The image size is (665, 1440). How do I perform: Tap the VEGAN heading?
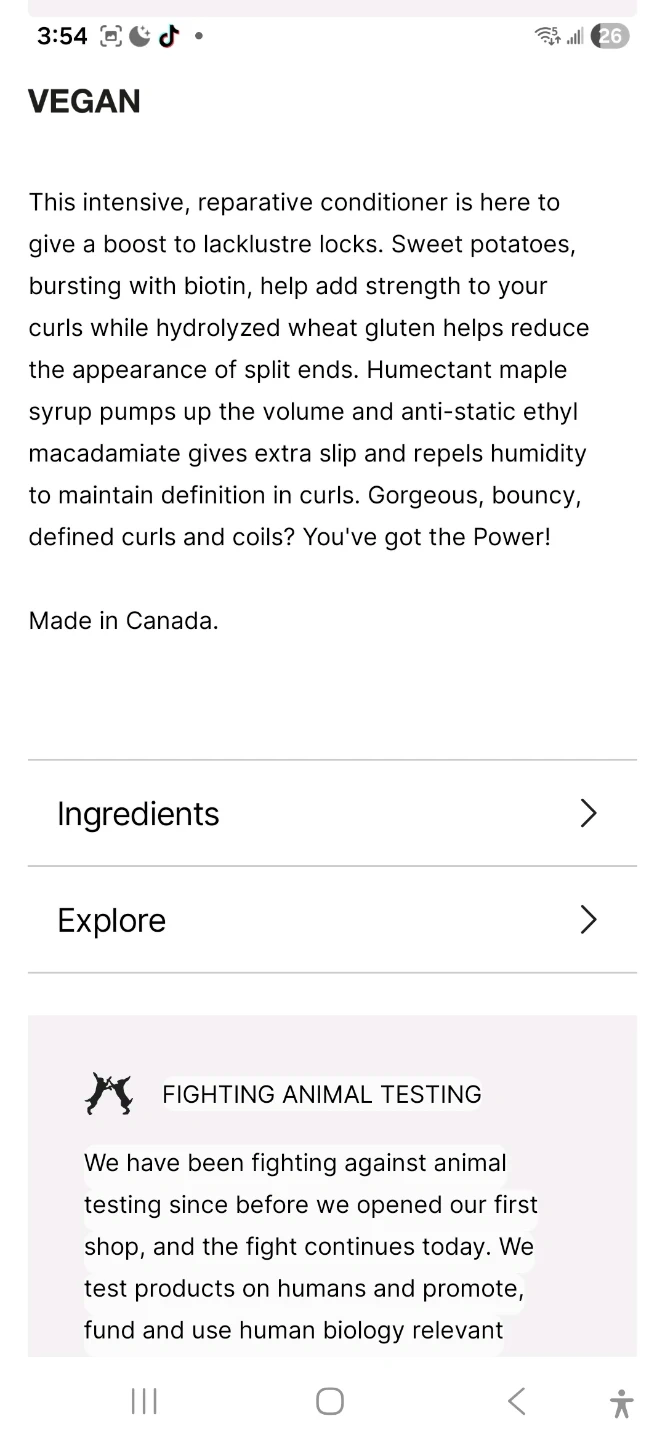(x=84, y=101)
